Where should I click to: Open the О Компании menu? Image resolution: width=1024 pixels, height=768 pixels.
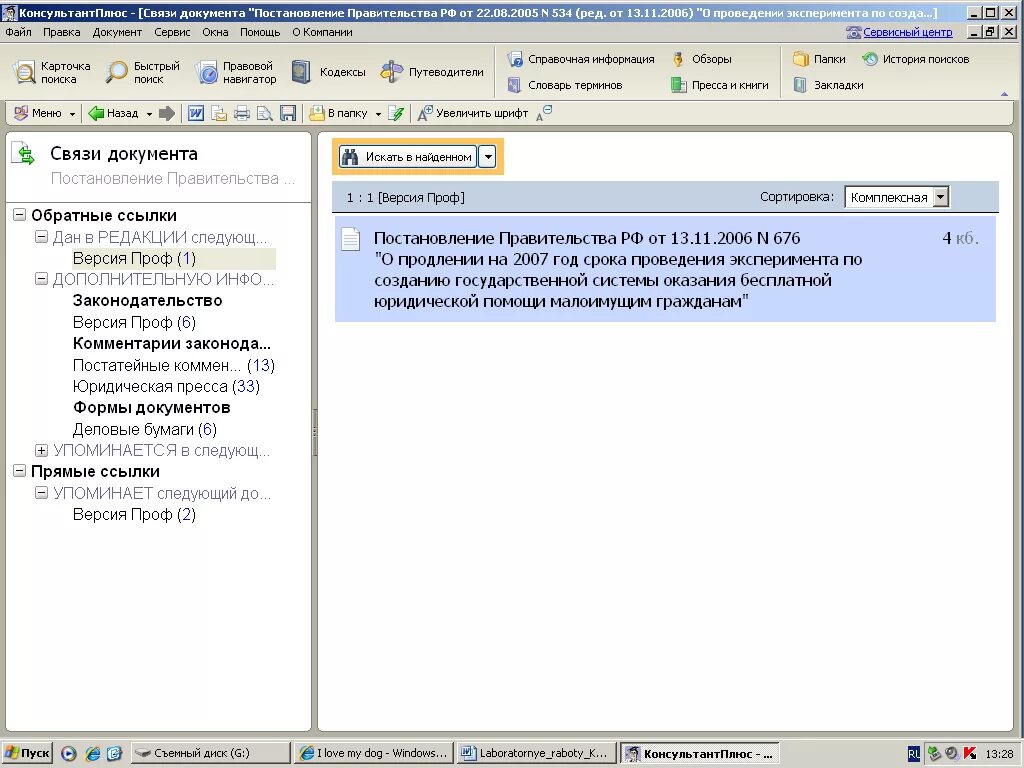[322, 32]
